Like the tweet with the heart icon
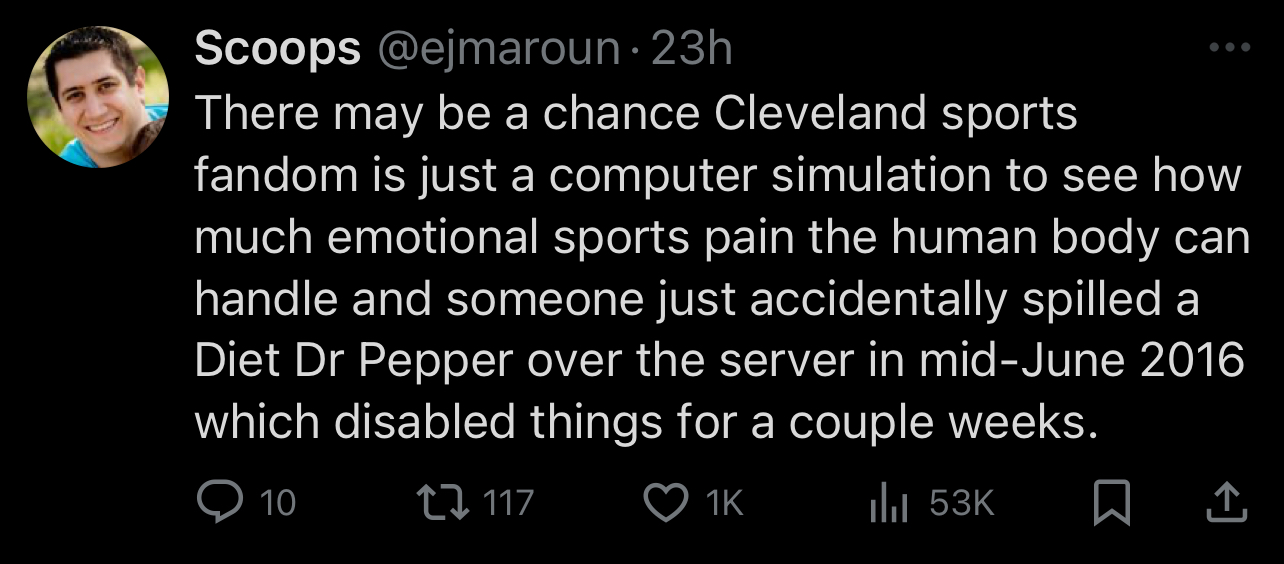Viewport: 1284px width, 564px height. [665, 502]
